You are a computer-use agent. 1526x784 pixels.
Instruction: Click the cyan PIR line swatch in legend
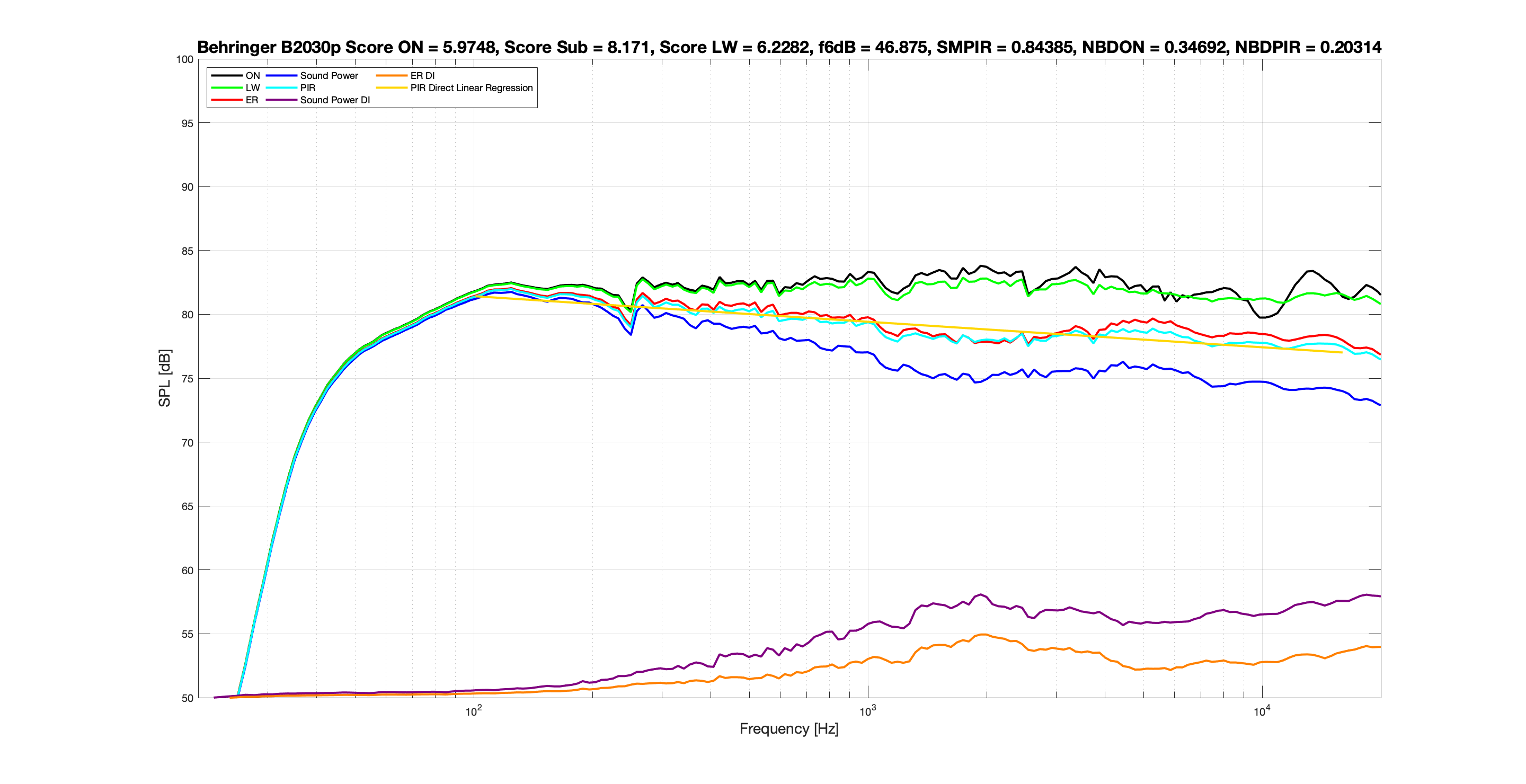[281, 87]
